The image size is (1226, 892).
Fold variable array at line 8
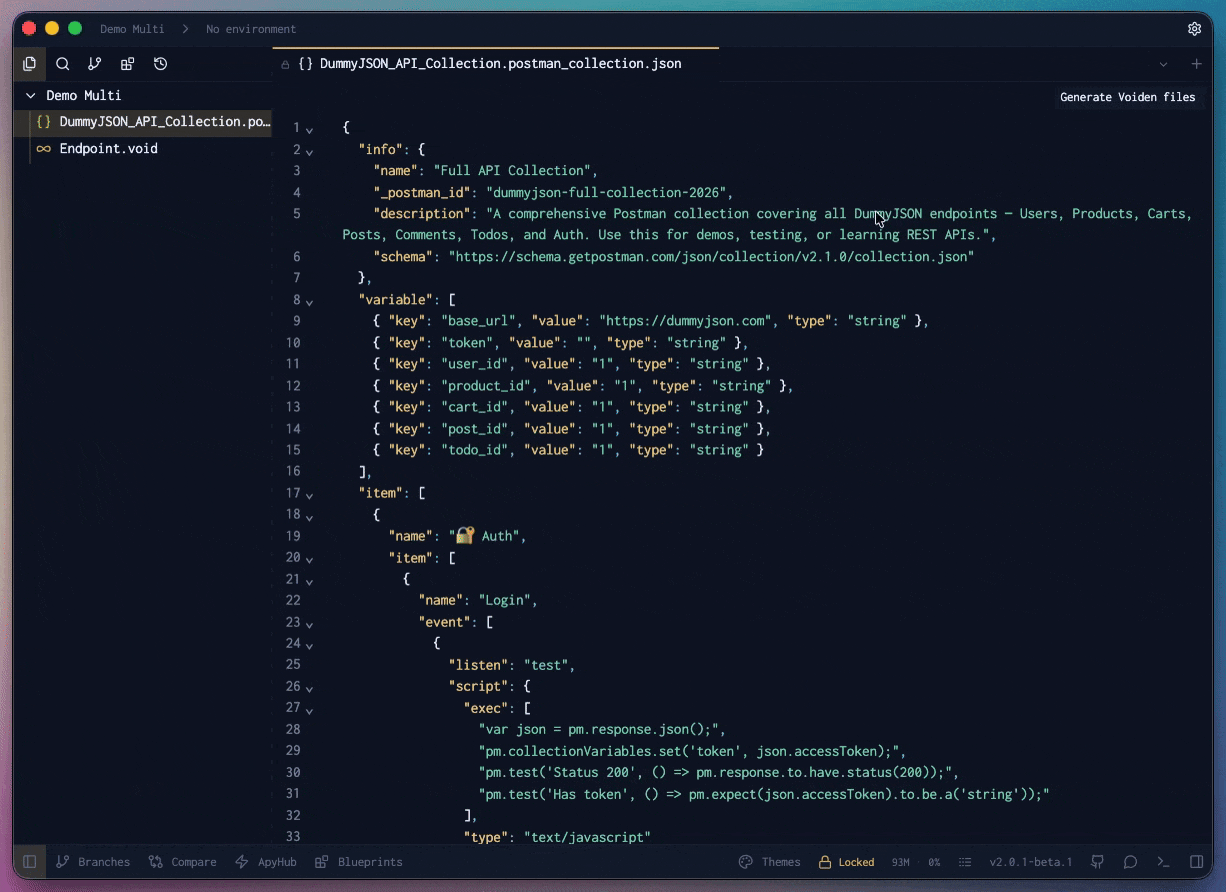[309, 302]
